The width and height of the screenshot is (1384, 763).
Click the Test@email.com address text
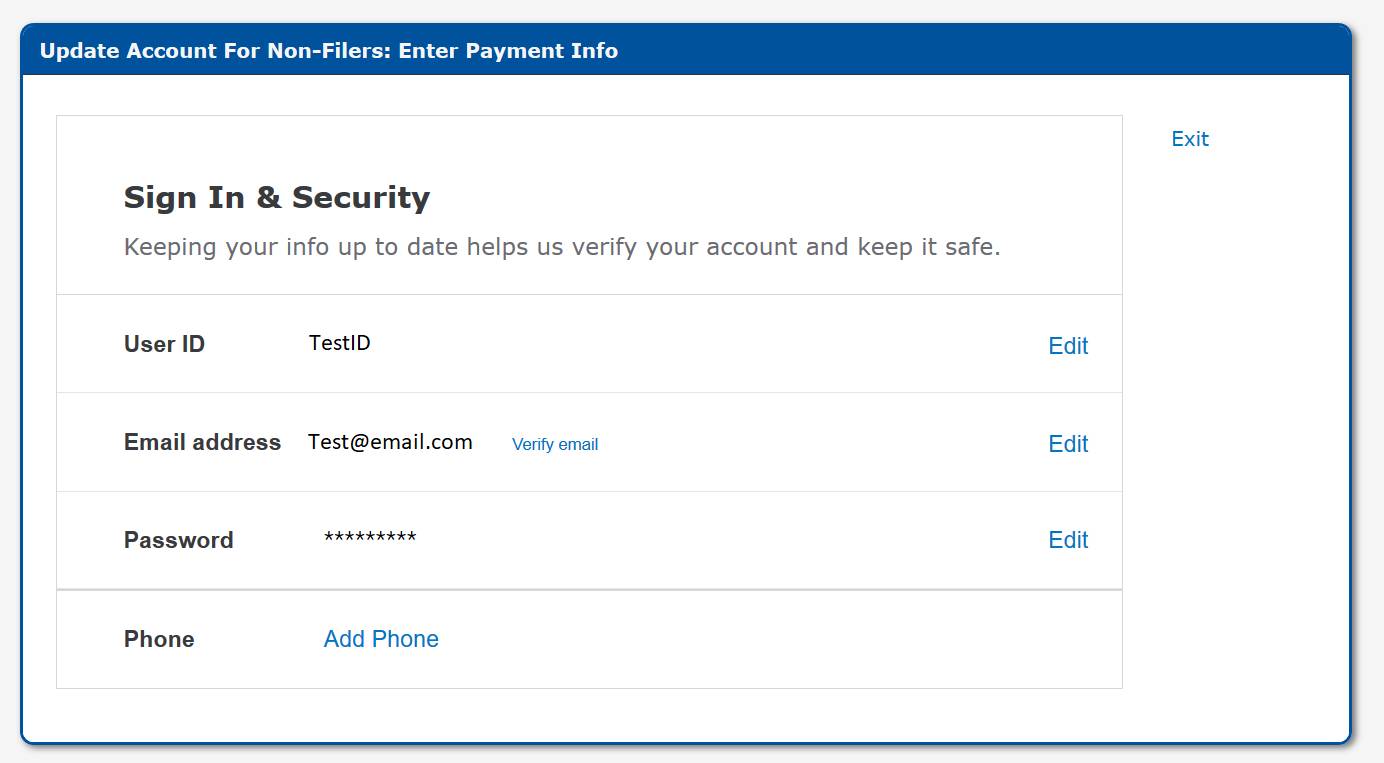390,442
